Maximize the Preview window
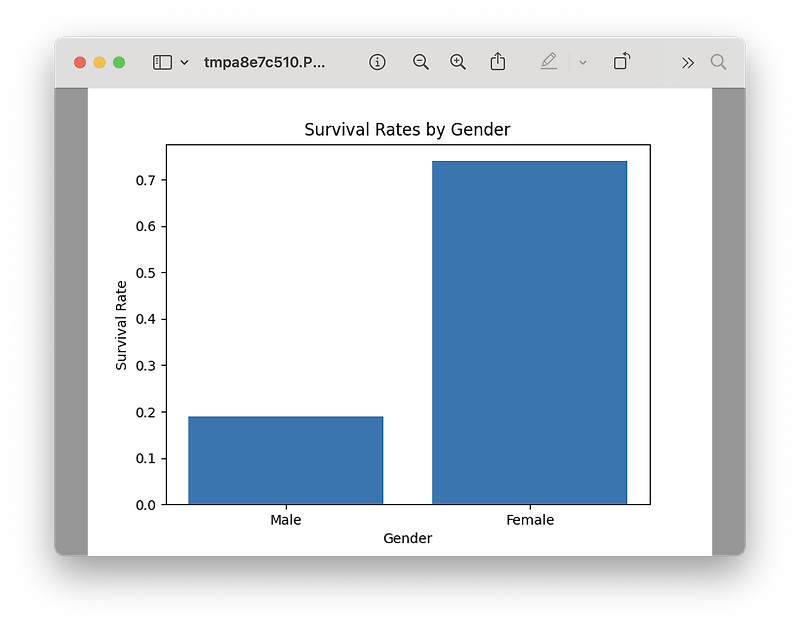The width and height of the screenshot is (800, 628). 119,62
